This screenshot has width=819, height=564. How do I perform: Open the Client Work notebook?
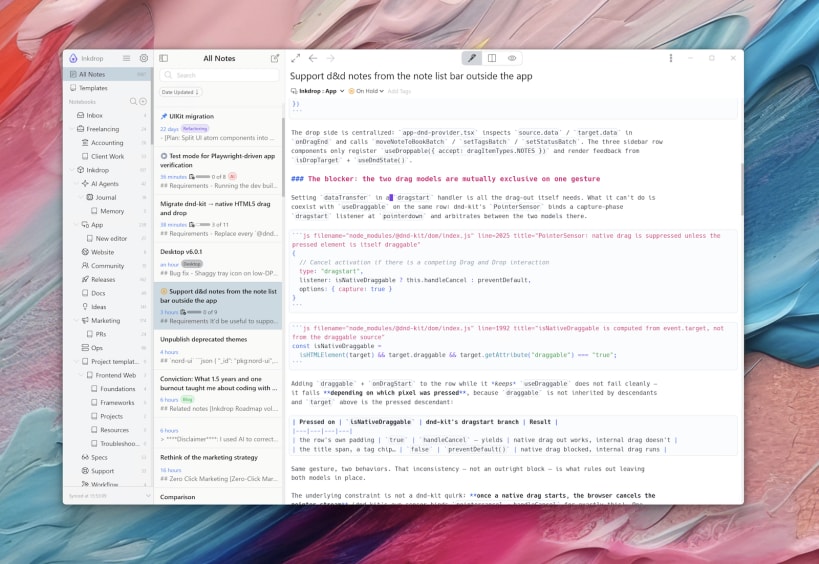108,156
